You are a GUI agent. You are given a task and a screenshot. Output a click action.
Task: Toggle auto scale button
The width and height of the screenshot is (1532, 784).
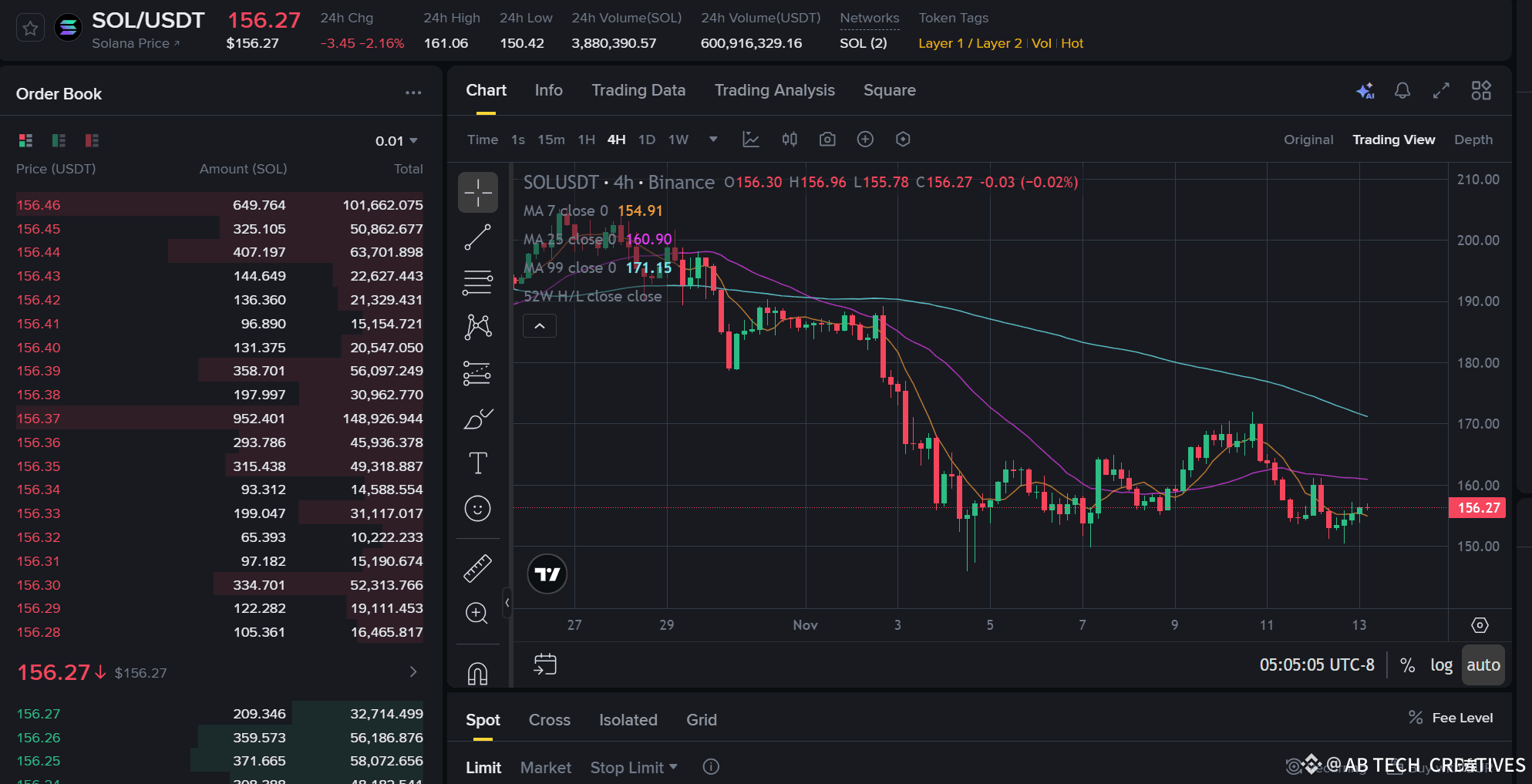[x=1483, y=665]
